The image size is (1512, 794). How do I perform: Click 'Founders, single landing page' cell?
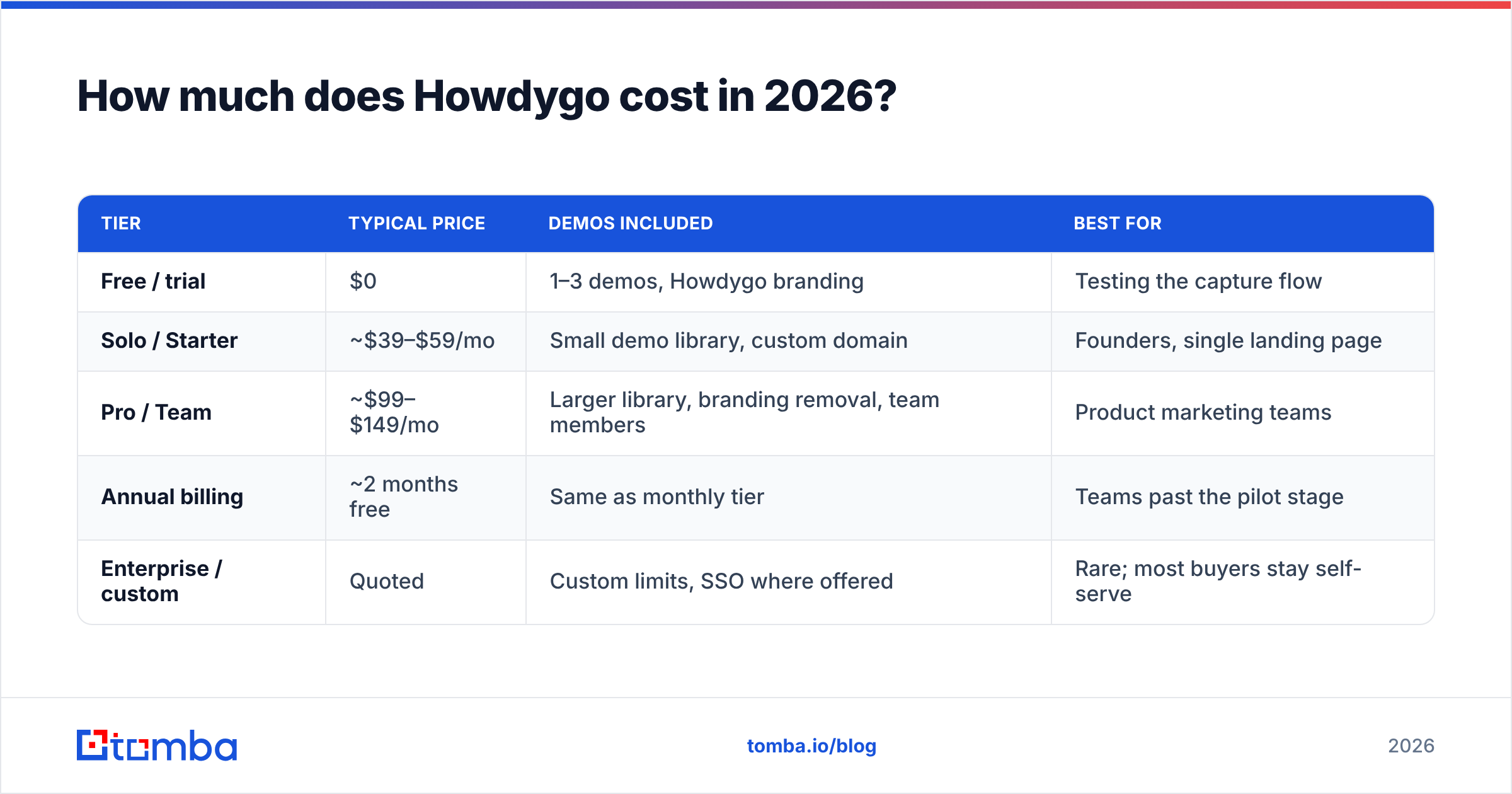(x=1243, y=341)
